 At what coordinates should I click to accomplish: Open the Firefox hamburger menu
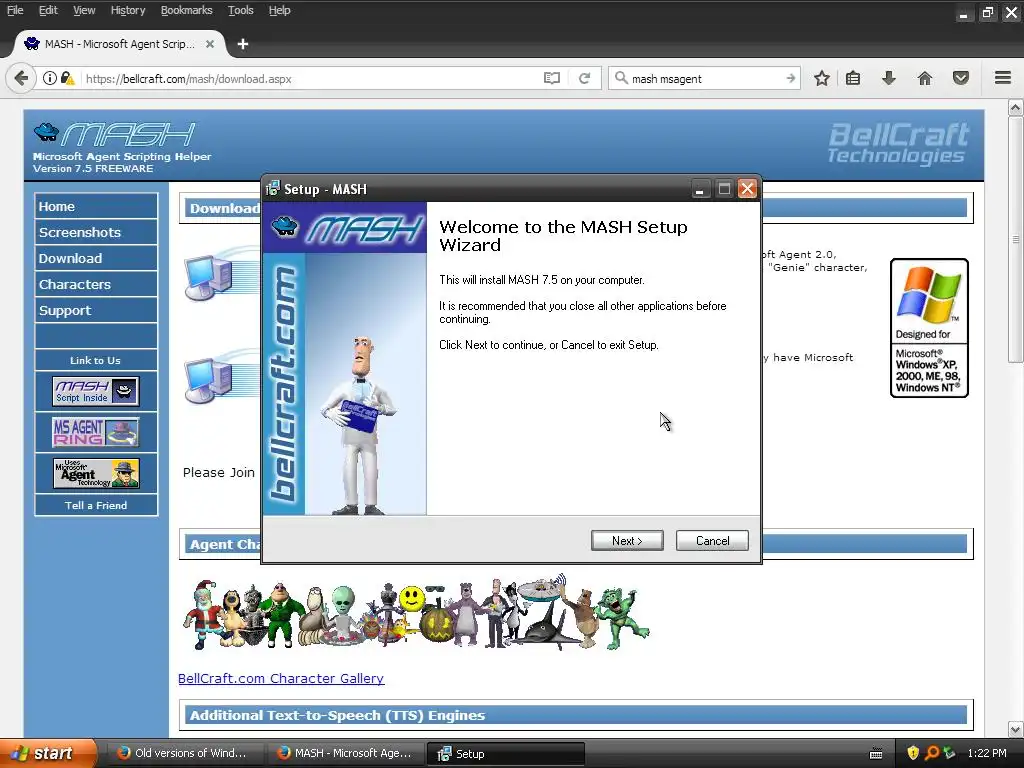coord(1003,78)
